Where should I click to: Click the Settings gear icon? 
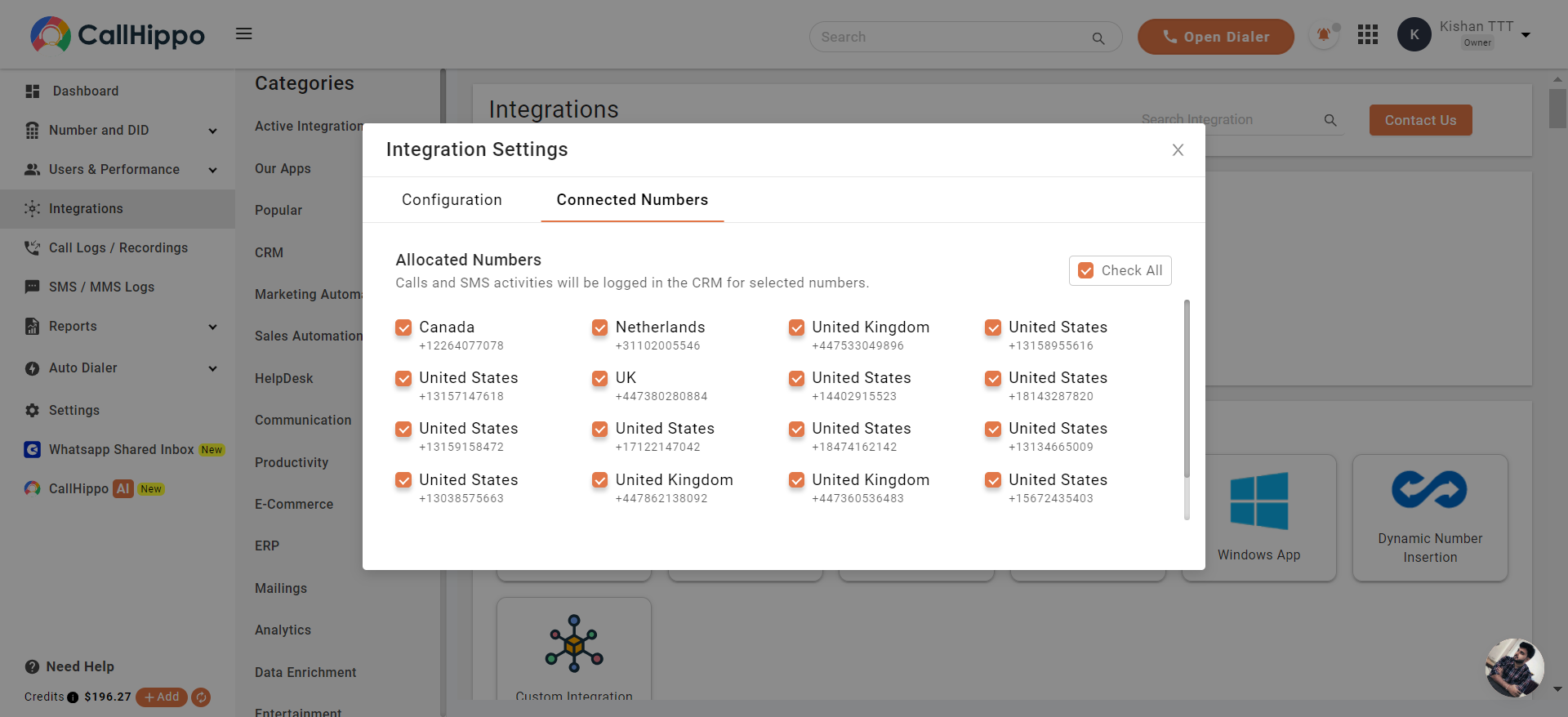33,411
